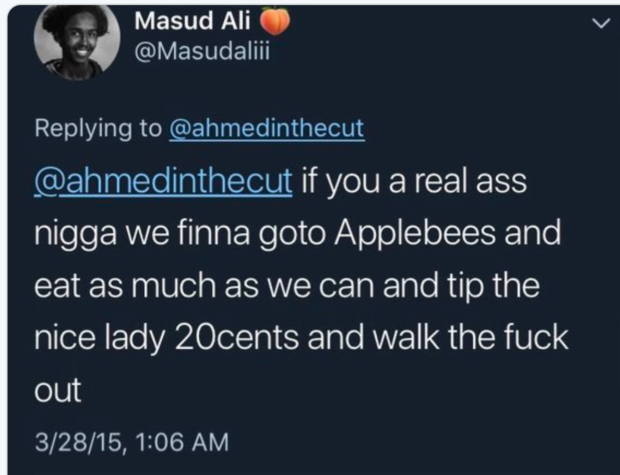Screen dimensions: 620x475
Task: Click the word "out" on the last line
Action: (x=57, y=389)
